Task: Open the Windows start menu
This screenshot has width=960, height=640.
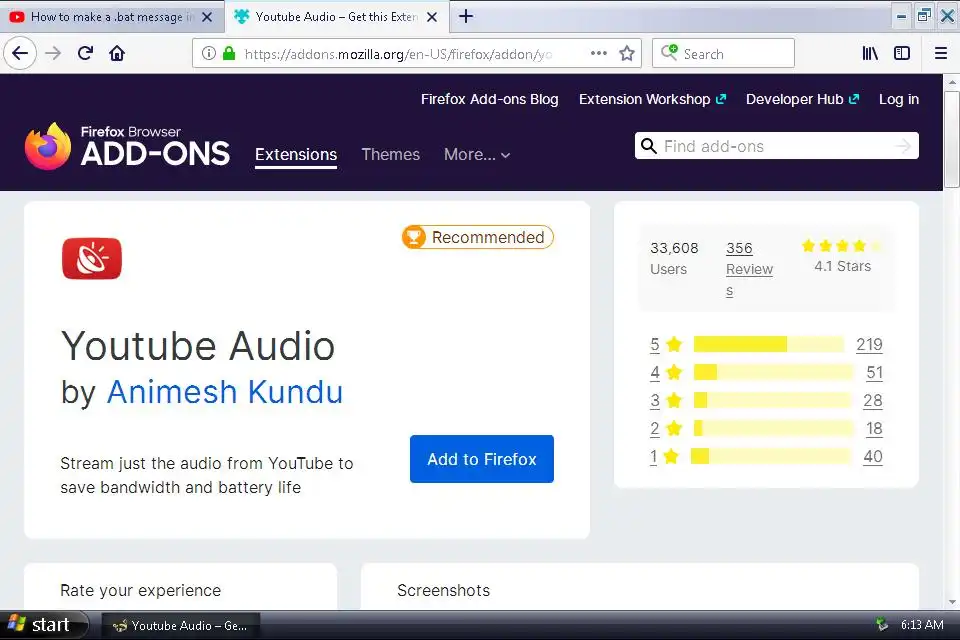Action: (x=43, y=625)
